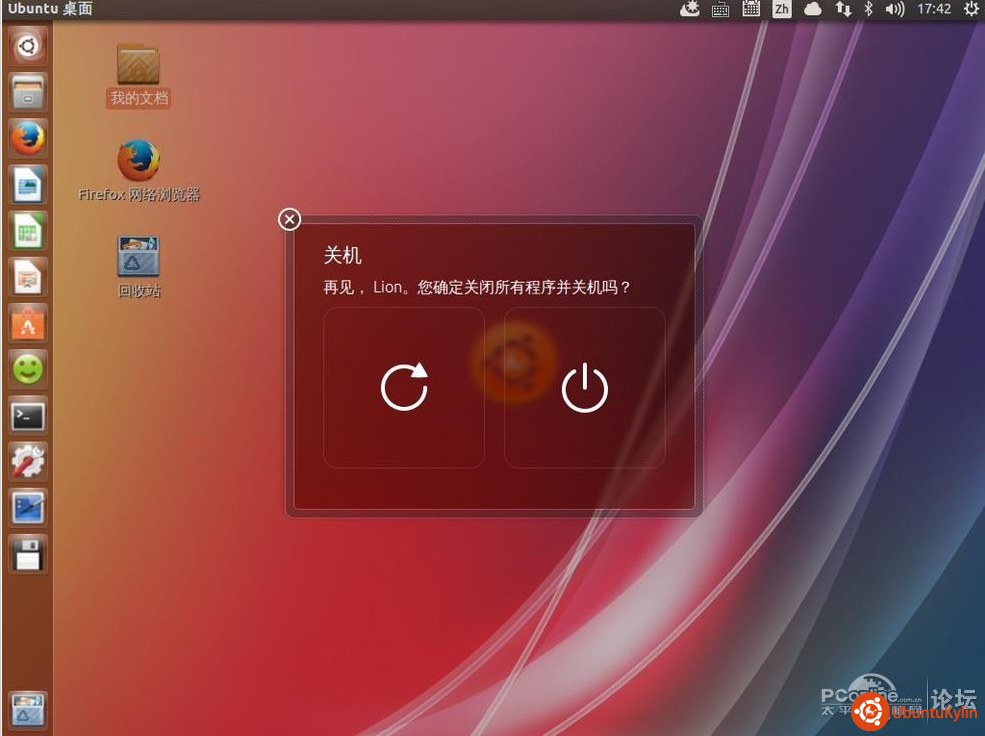Launch Firefox from the launcher
The height and width of the screenshot is (736, 985).
(28, 138)
